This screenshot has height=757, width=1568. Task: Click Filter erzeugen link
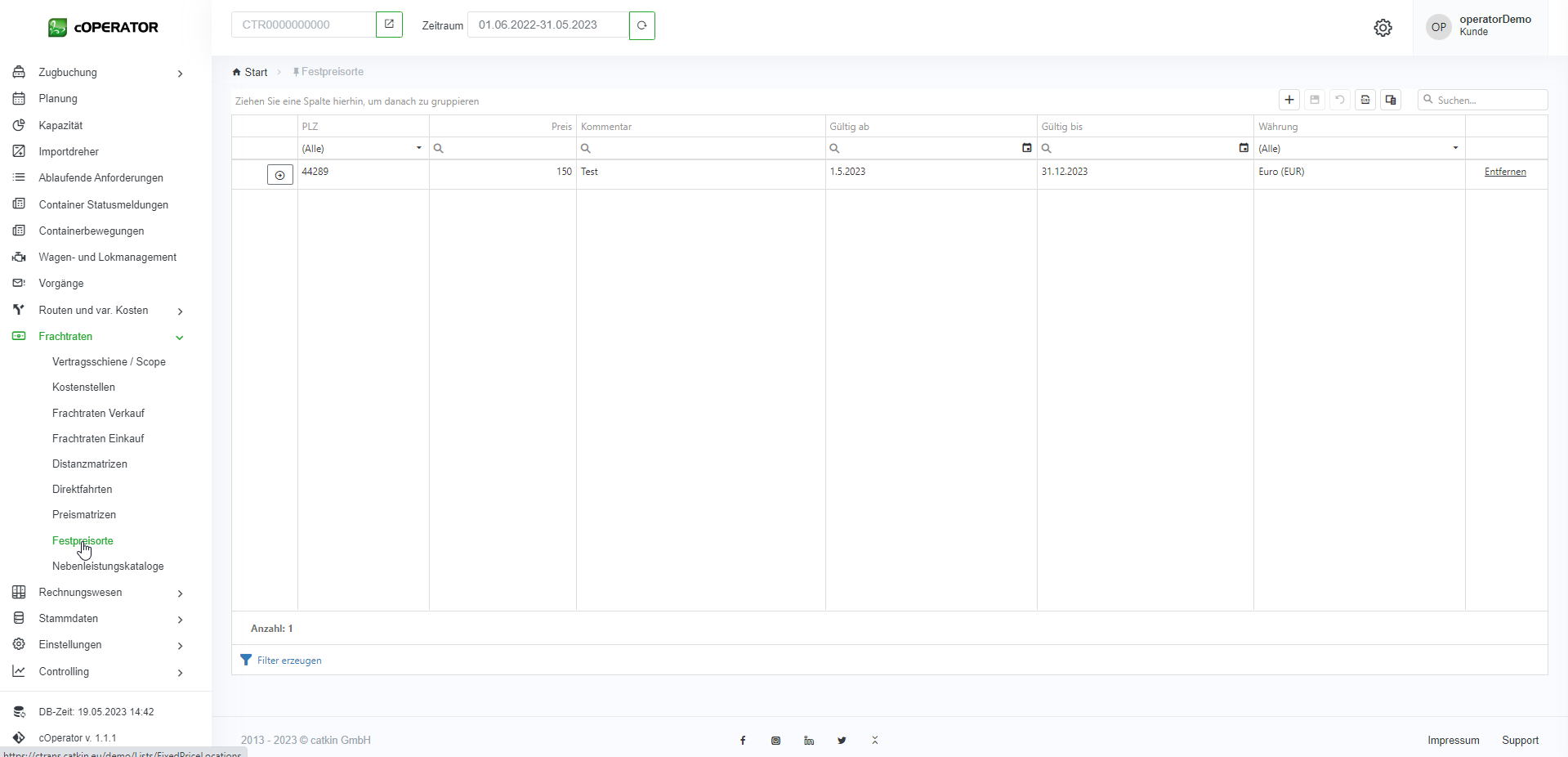coord(289,661)
